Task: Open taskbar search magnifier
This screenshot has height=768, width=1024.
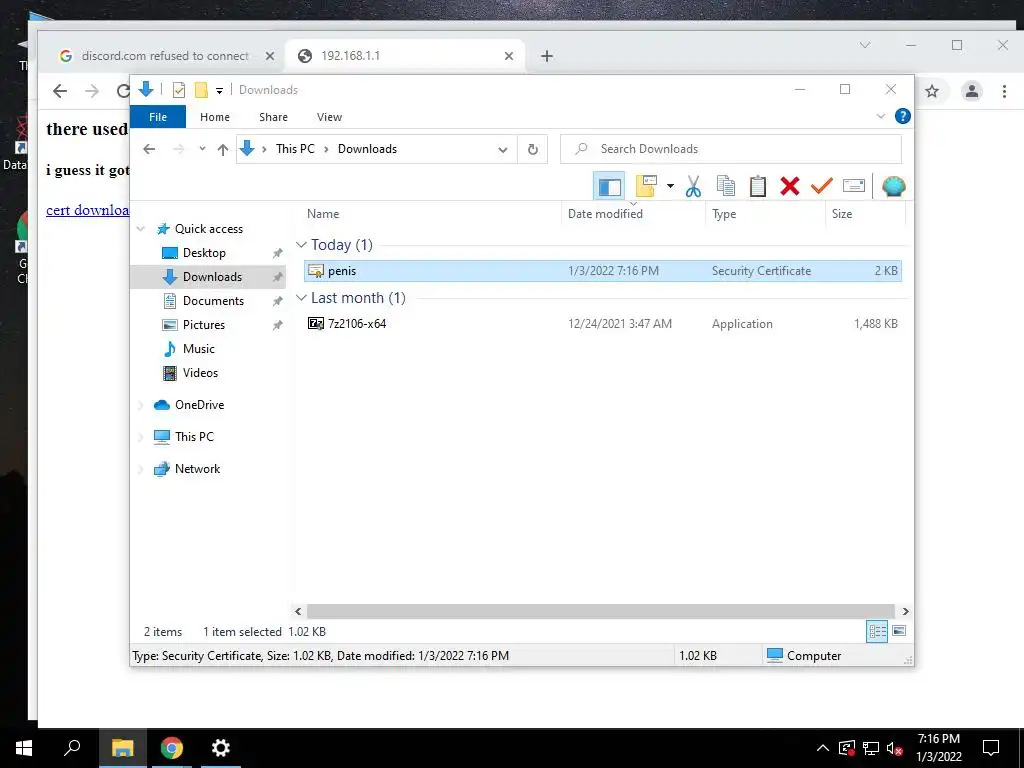Action: coord(72,748)
